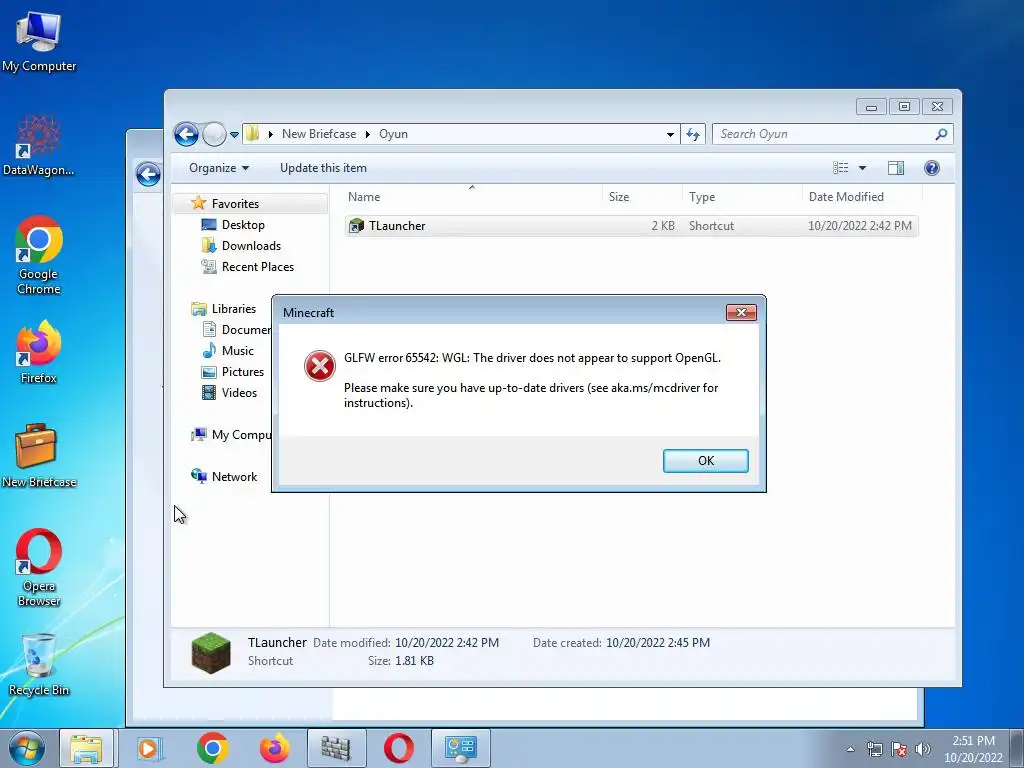
Task: Click the search magnifier icon
Action: 941,134
